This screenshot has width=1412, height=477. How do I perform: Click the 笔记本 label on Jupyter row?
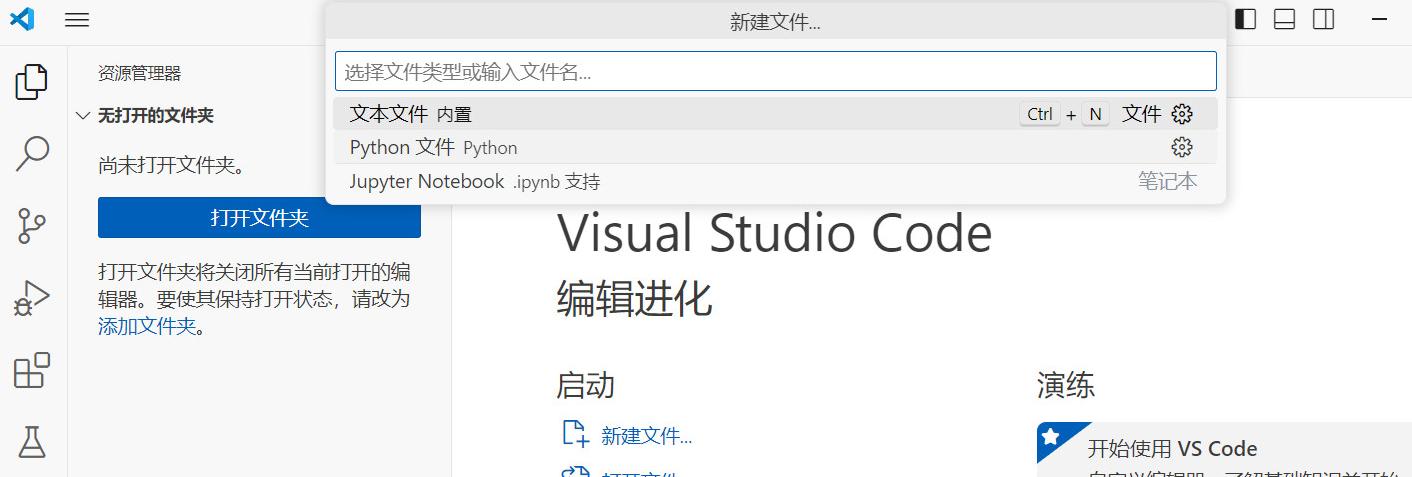click(x=1167, y=181)
